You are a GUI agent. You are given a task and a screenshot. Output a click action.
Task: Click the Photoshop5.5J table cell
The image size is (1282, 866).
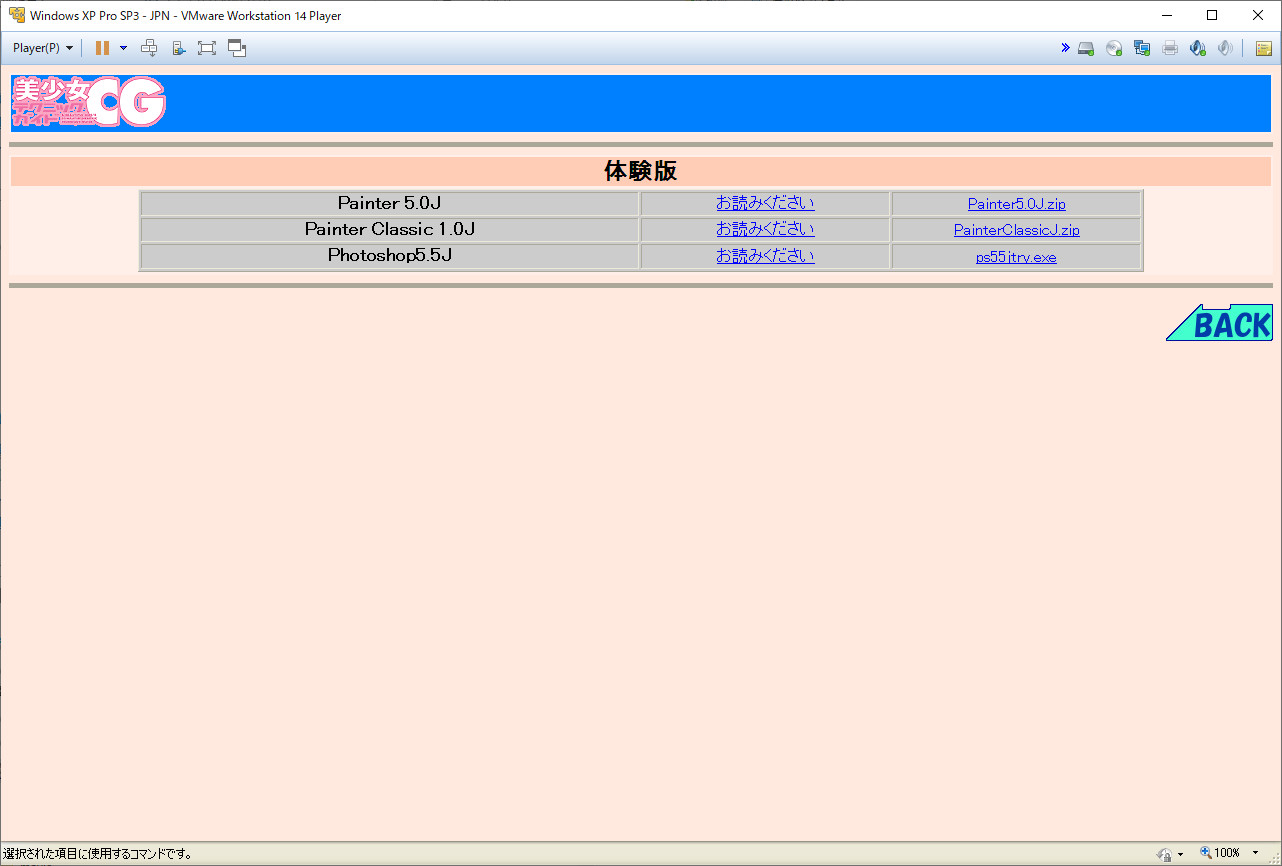(x=390, y=256)
